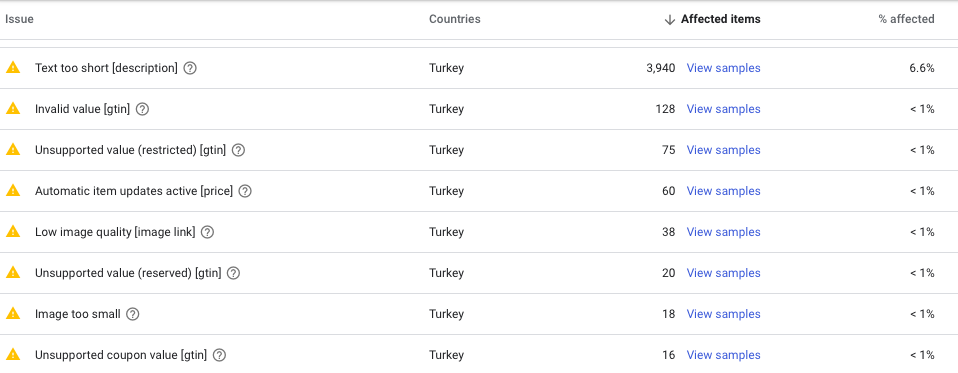Click help icon beside Image too small
This screenshot has height=373, width=958.
point(133,314)
